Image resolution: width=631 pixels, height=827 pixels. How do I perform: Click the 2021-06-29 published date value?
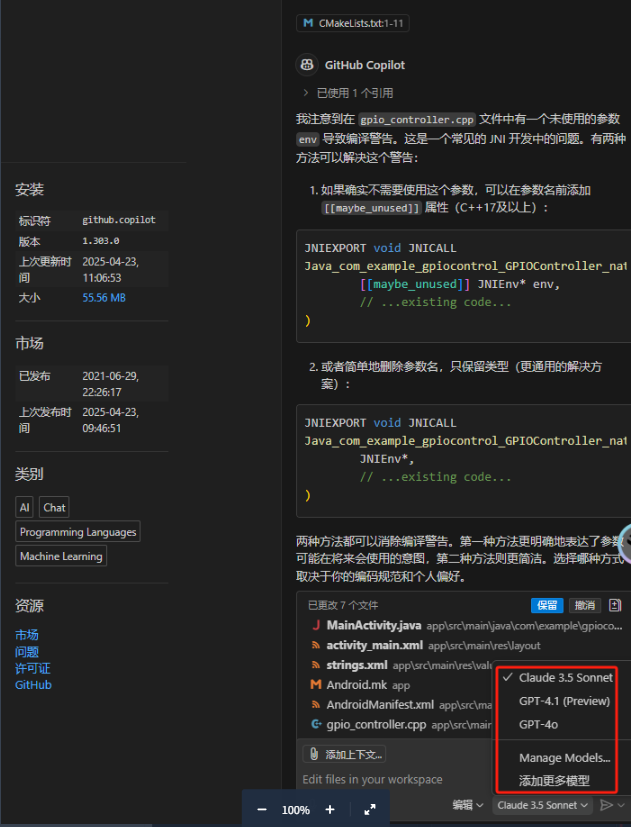click(110, 384)
